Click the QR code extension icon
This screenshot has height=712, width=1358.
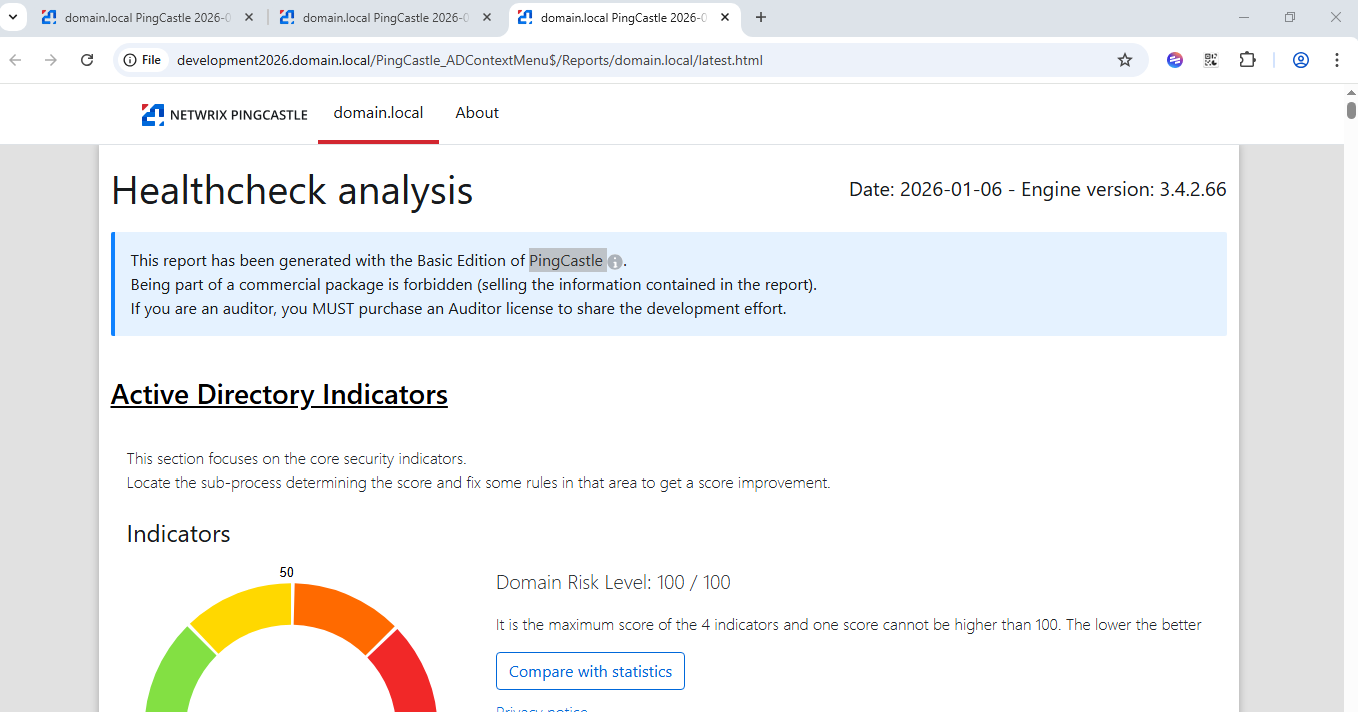[x=1210, y=60]
